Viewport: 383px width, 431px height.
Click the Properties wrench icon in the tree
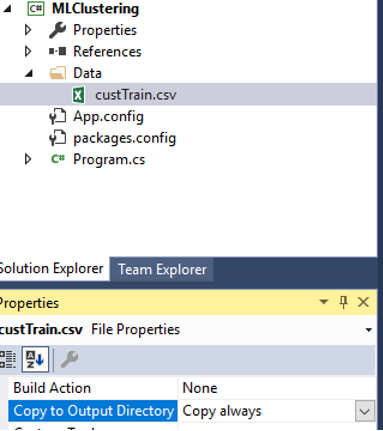[x=57, y=30]
